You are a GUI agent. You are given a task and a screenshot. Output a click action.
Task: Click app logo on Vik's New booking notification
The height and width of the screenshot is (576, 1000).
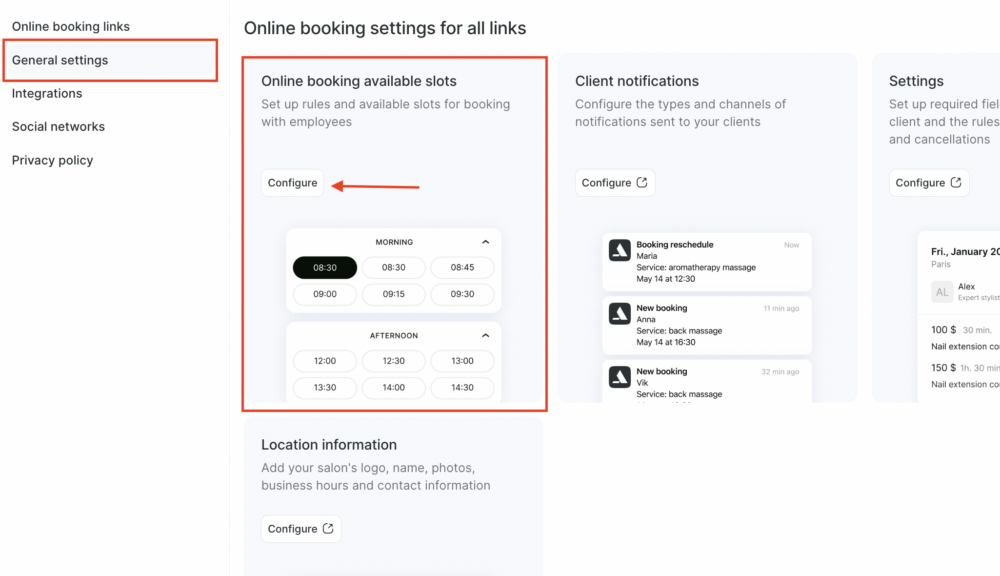619,377
